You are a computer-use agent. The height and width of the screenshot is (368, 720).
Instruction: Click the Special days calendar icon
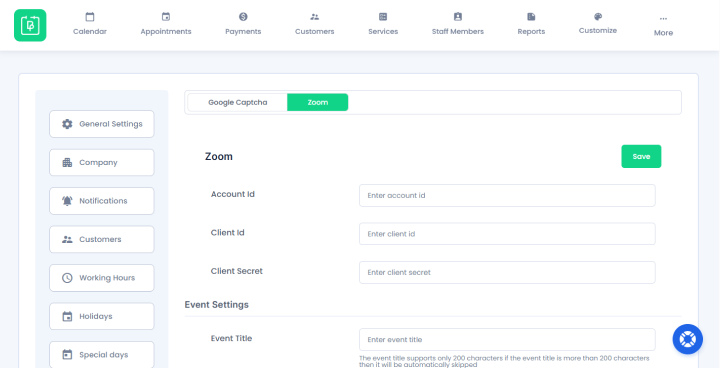[67, 355]
